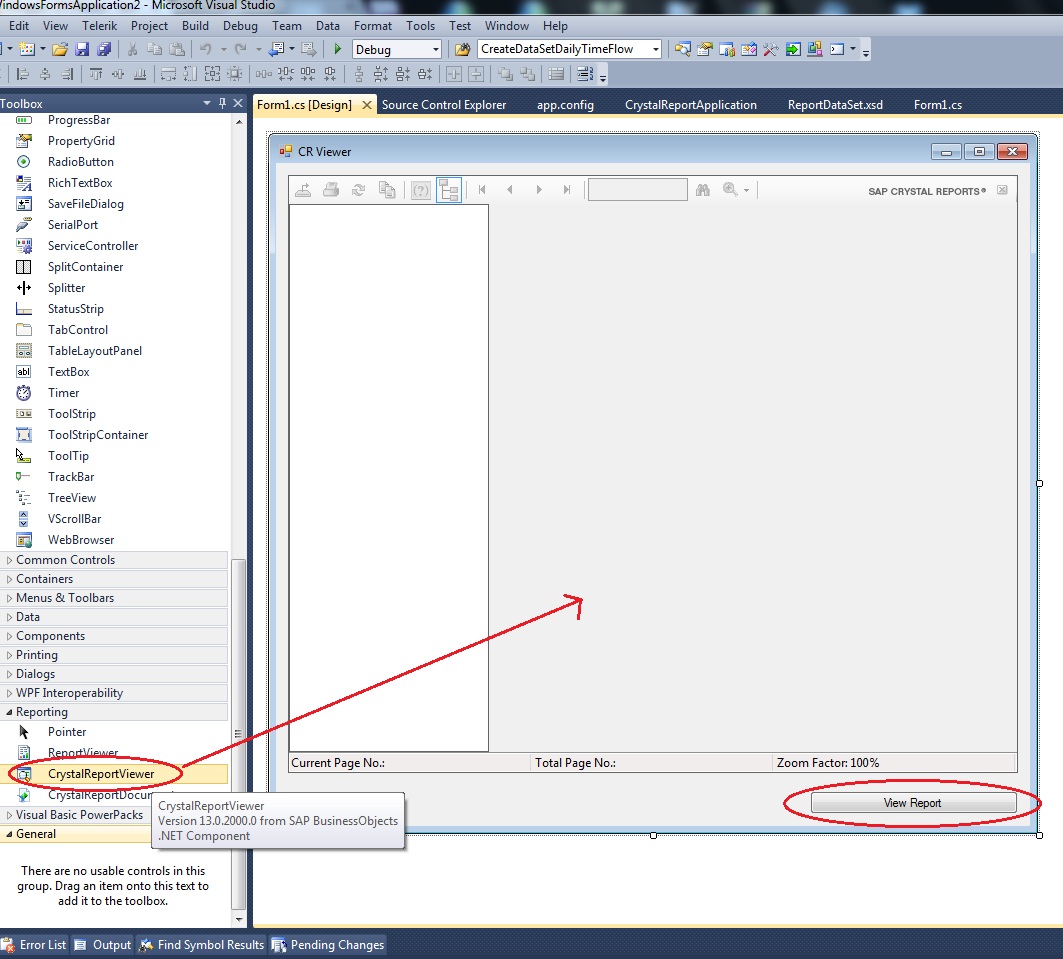Click the Print Report icon in CR Viewer
Screen dimensions: 1063x959
(331, 189)
